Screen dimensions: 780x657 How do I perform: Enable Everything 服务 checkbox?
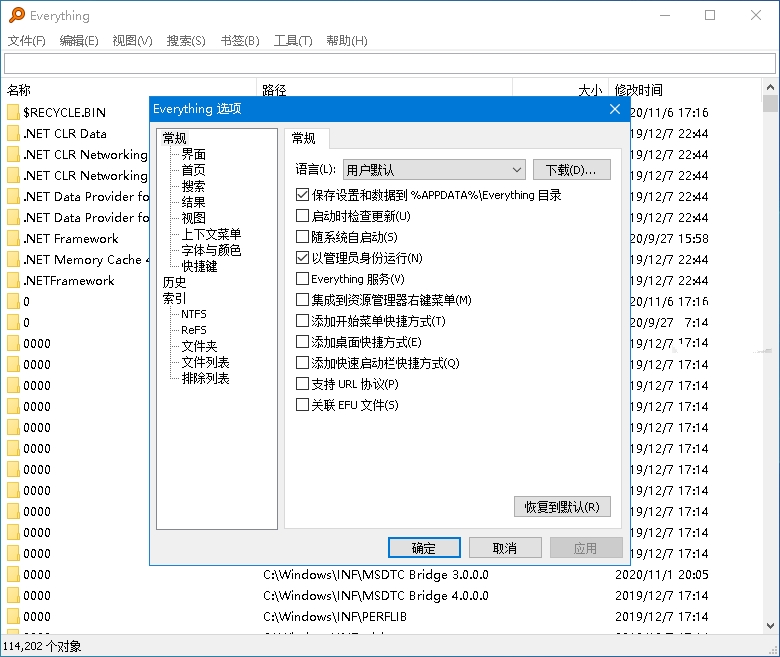click(302, 279)
